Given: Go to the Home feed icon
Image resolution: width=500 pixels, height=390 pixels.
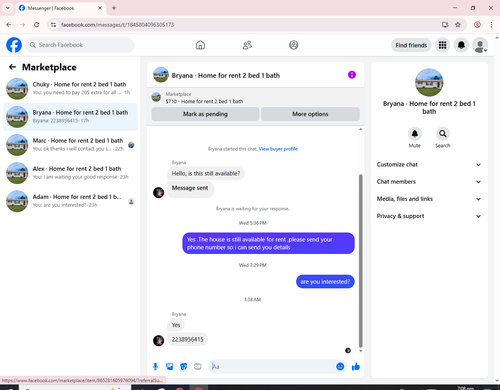Looking at the screenshot, I should (200, 45).
